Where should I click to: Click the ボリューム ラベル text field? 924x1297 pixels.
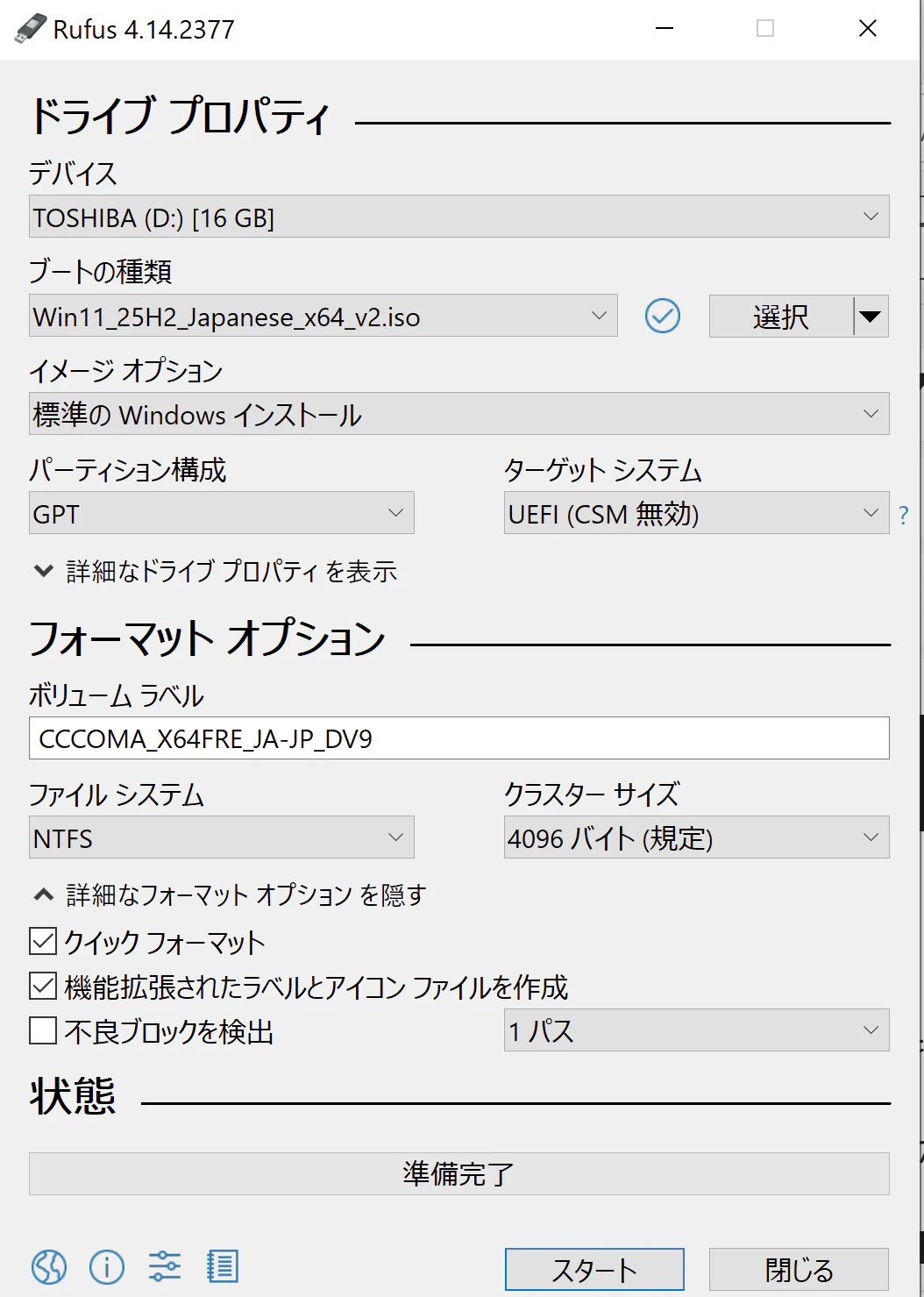coord(459,738)
